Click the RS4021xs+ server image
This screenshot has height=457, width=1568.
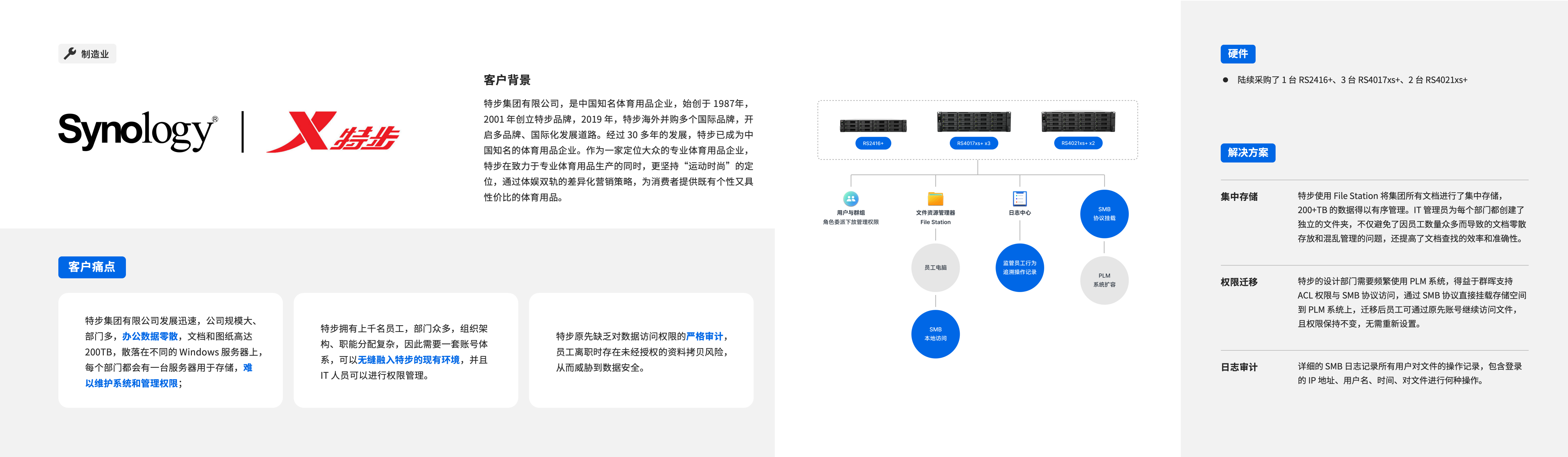(1078, 121)
